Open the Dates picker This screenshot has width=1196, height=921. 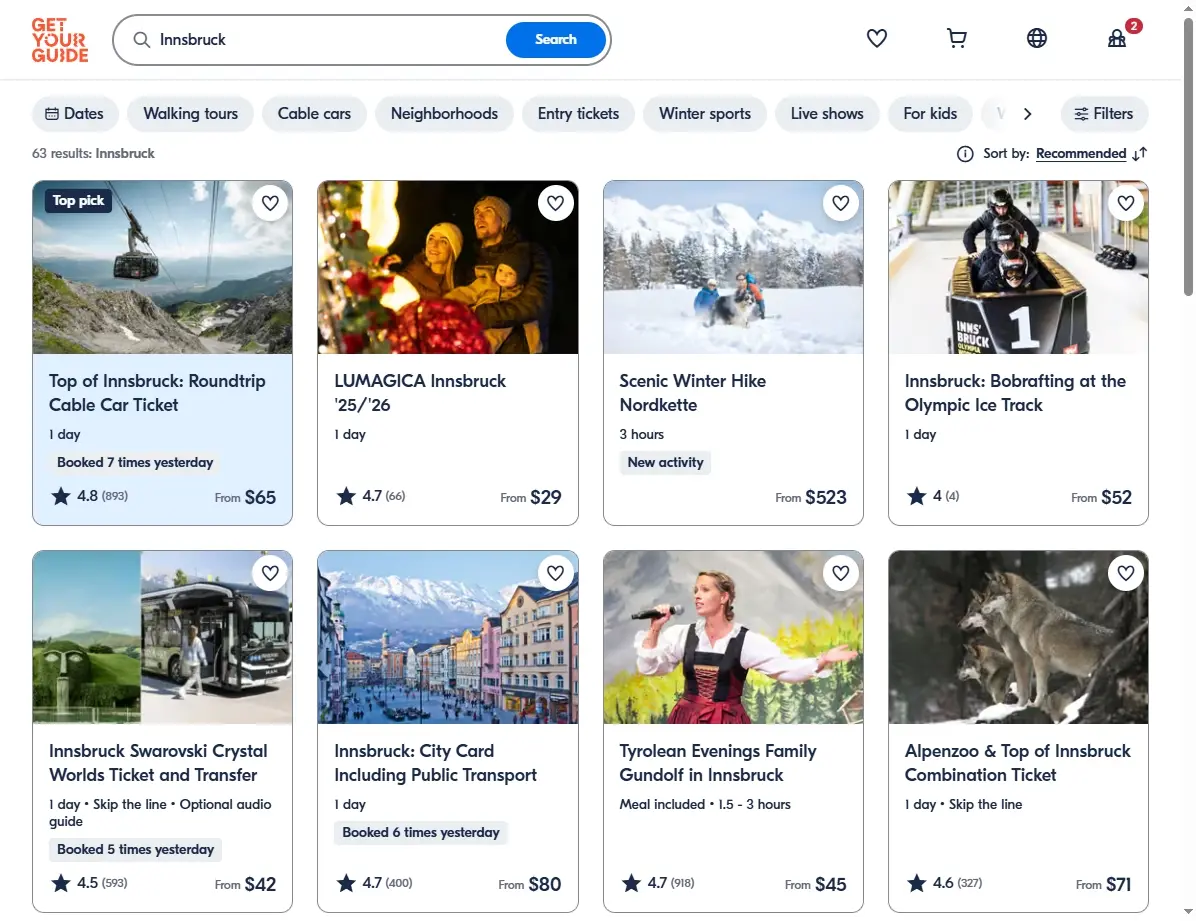pyautogui.click(x=75, y=114)
